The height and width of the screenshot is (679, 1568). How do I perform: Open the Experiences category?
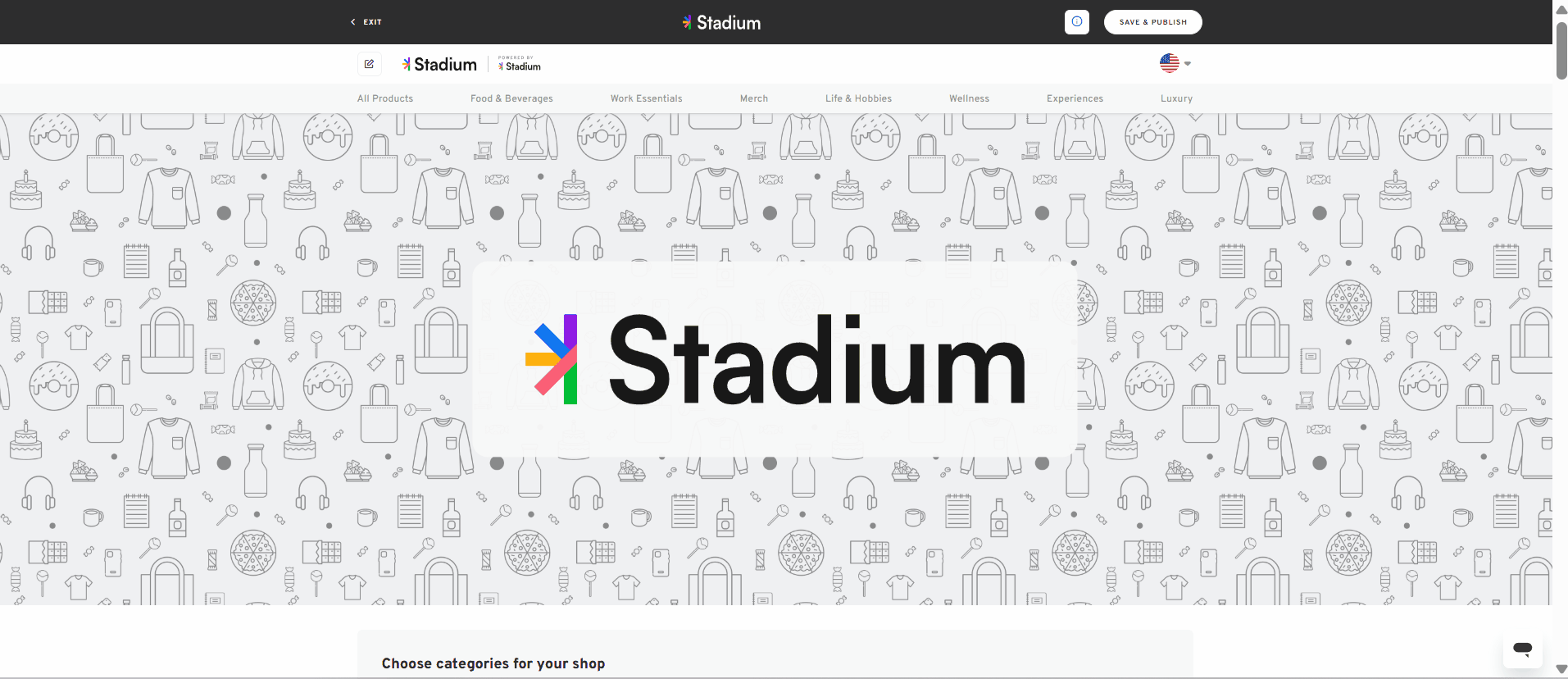(x=1075, y=98)
